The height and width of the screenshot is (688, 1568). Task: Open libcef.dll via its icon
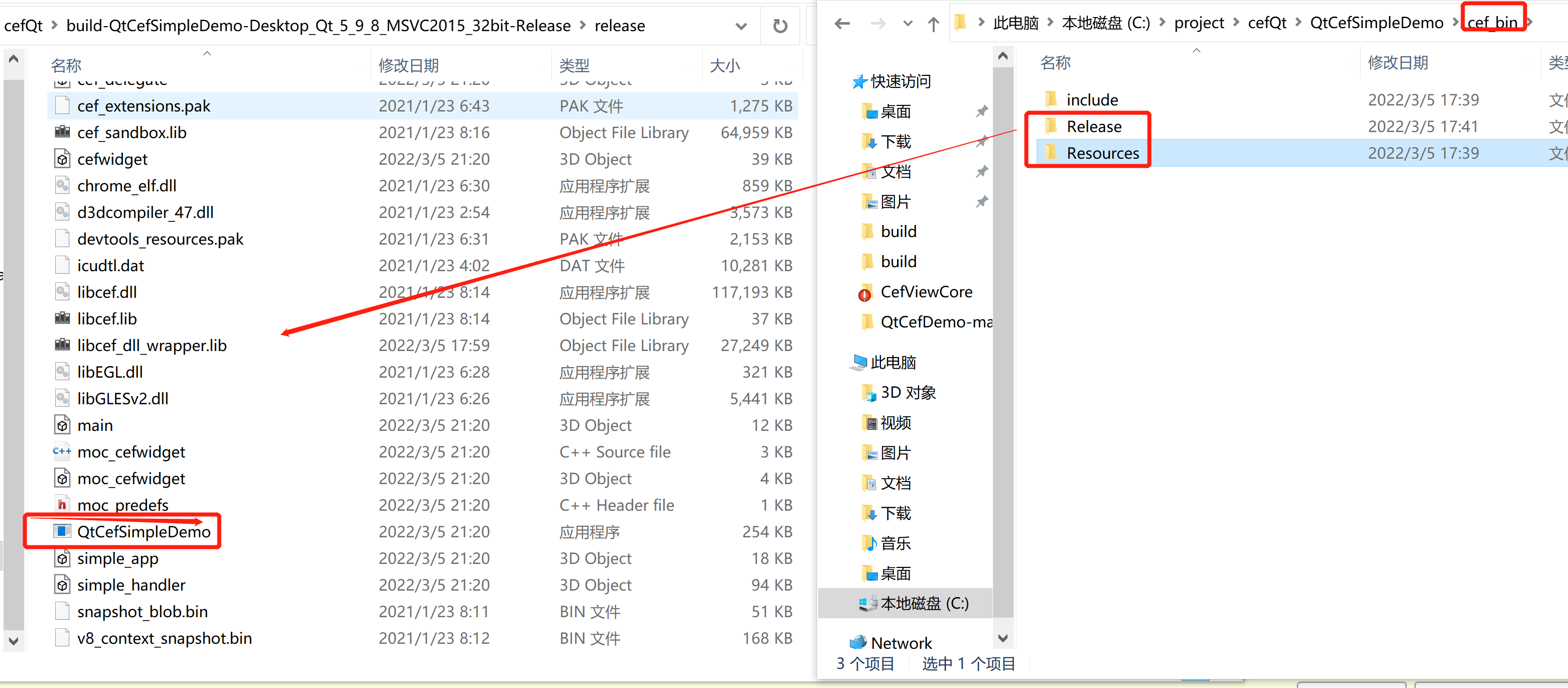pyautogui.click(x=61, y=292)
